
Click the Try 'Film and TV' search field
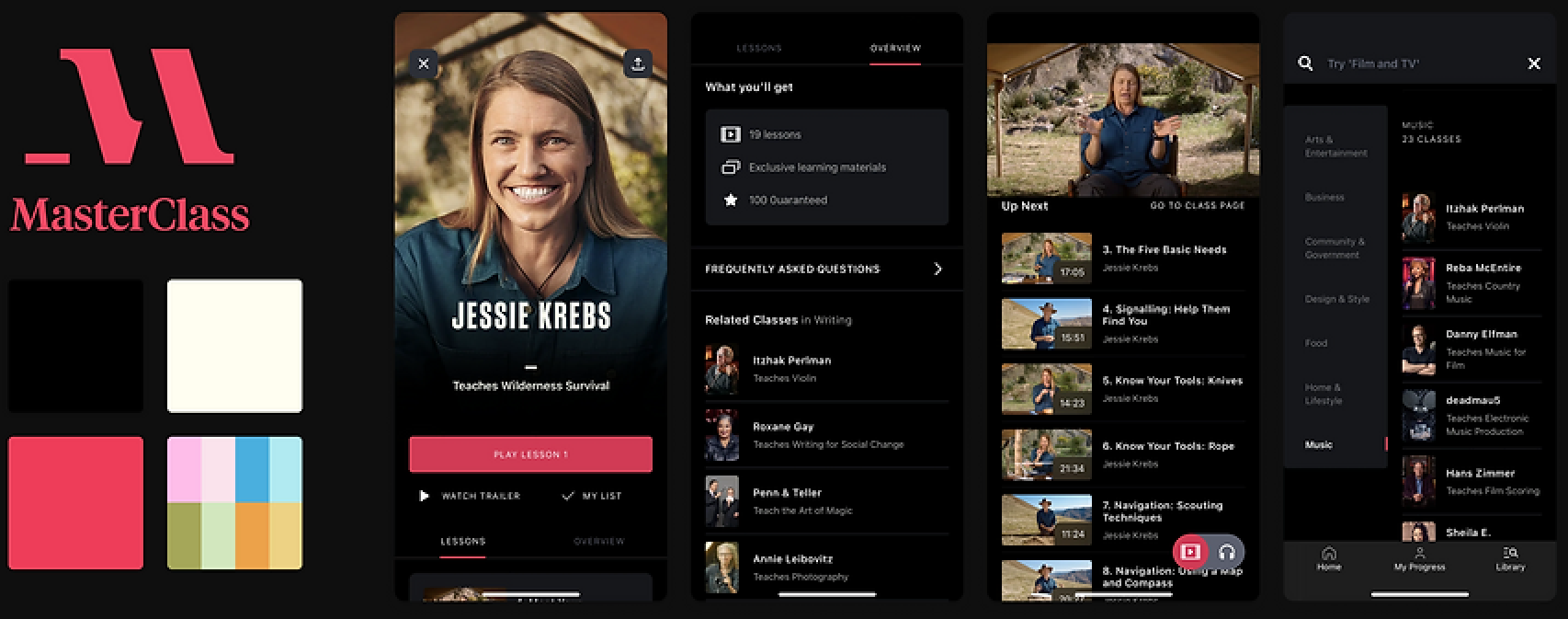coord(1420,63)
